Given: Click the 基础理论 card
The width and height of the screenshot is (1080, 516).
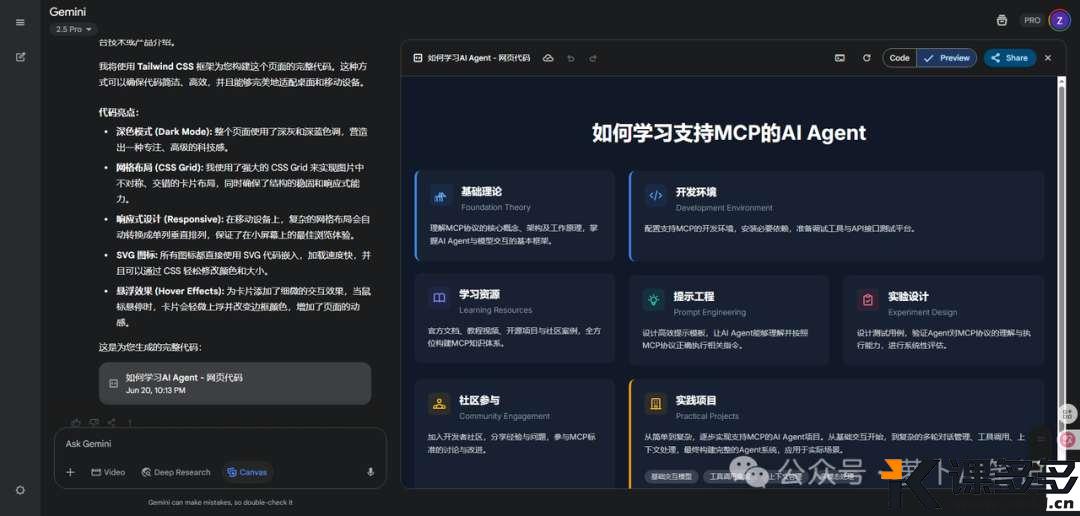Looking at the screenshot, I should (515, 216).
